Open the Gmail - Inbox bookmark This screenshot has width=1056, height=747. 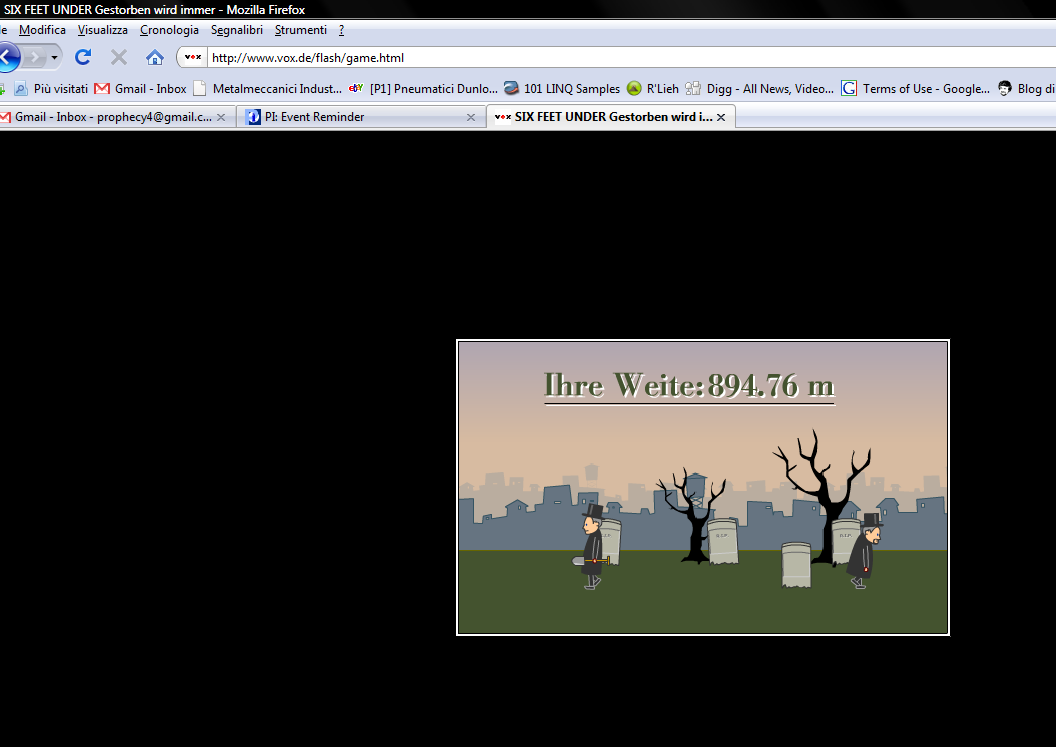[141, 88]
